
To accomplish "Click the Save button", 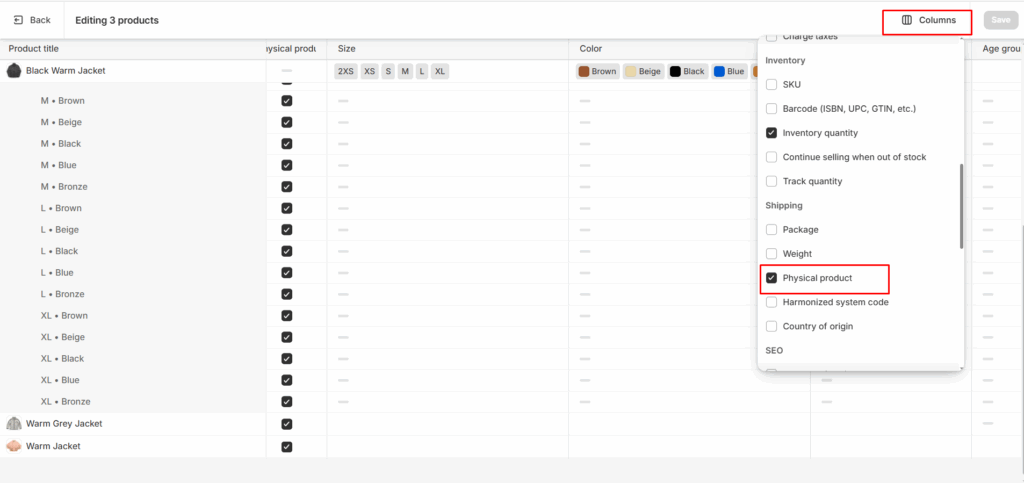I will 998,20.
